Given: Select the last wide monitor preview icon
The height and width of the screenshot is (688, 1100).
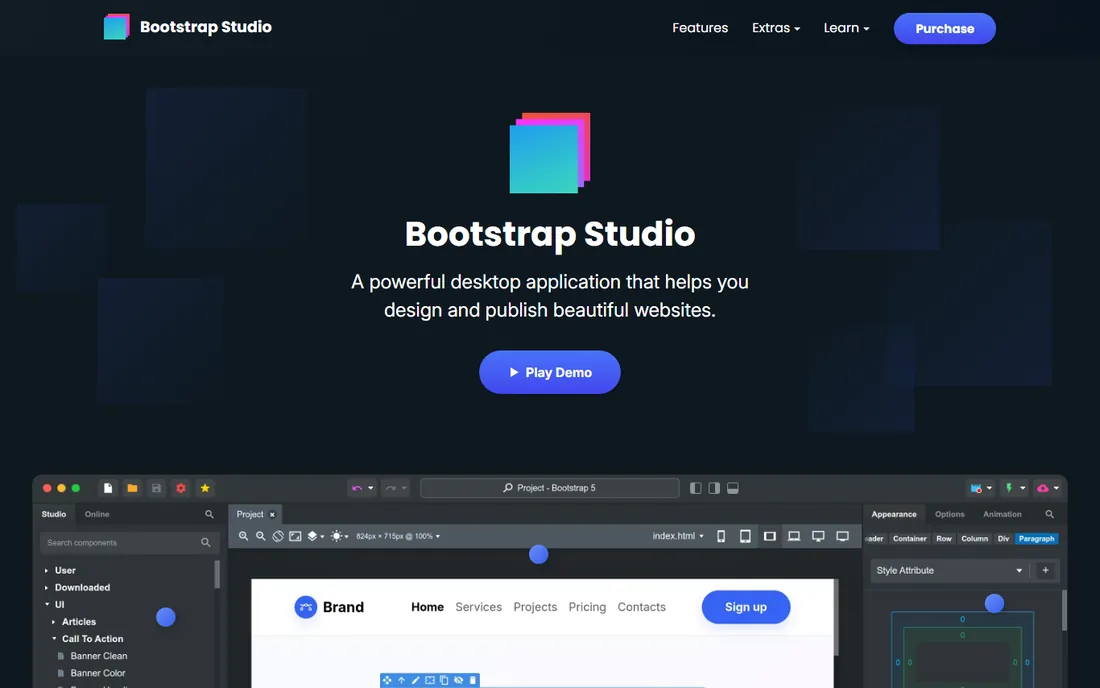Looking at the screenshot, I should [x=843, y=536].
